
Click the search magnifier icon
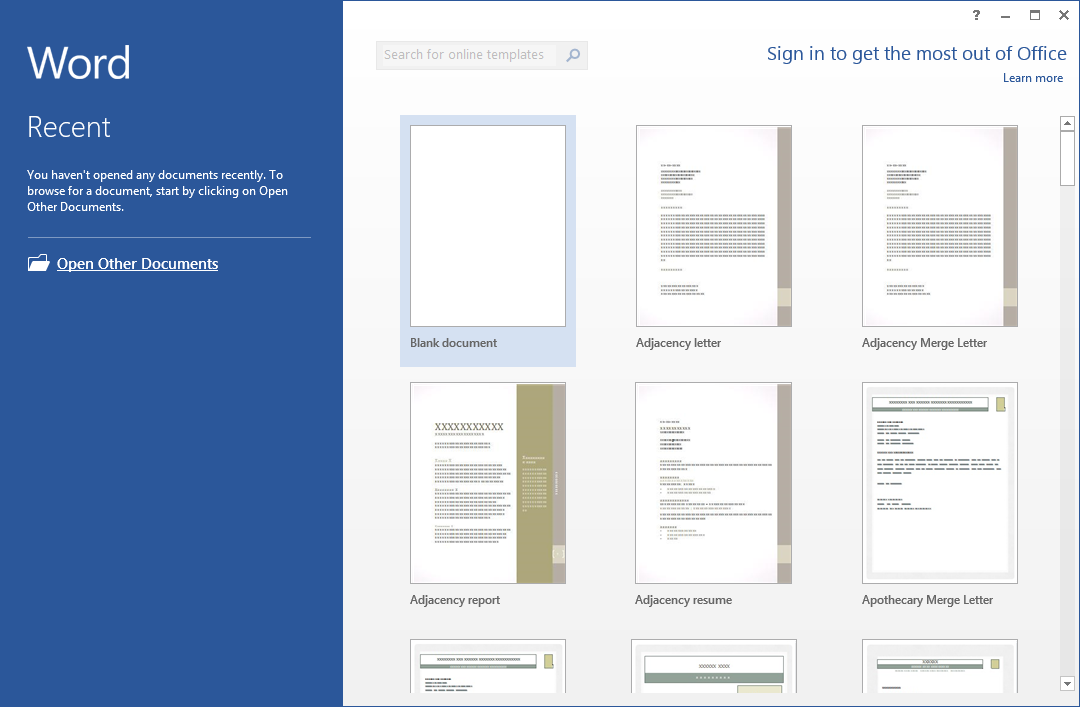coord(572,55)
